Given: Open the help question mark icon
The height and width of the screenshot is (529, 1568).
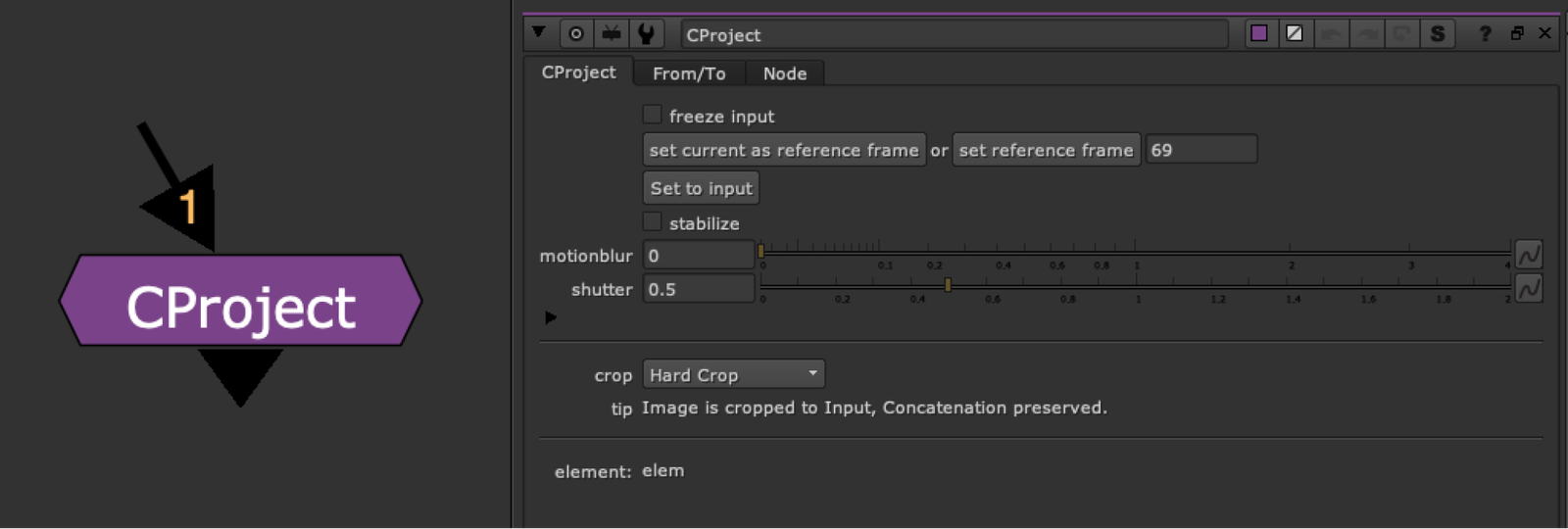Looking at the screenshot, I should 1486,34.
